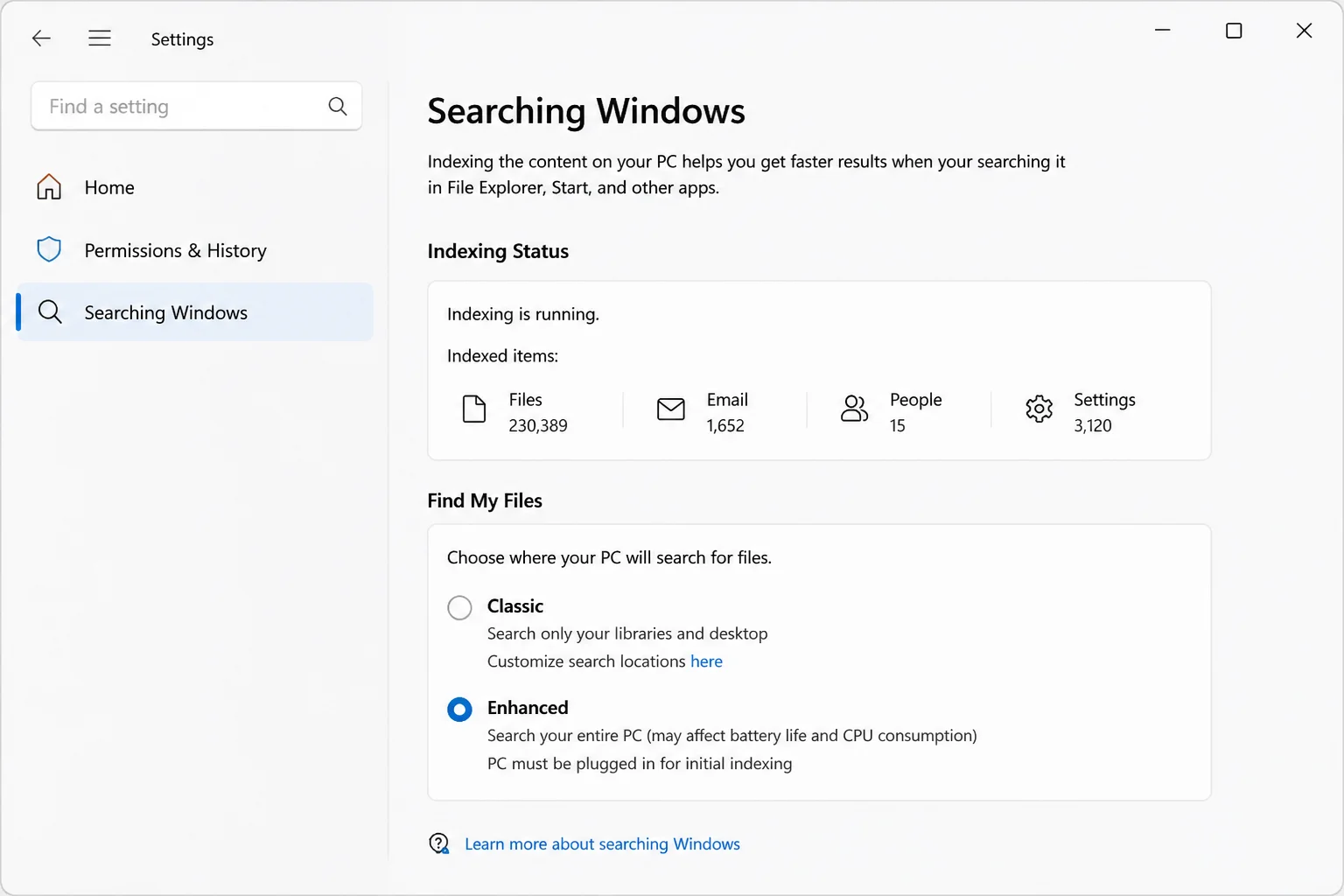Click the Indexing Status heading
The image size is (1344, 896).
pos(498,251)
